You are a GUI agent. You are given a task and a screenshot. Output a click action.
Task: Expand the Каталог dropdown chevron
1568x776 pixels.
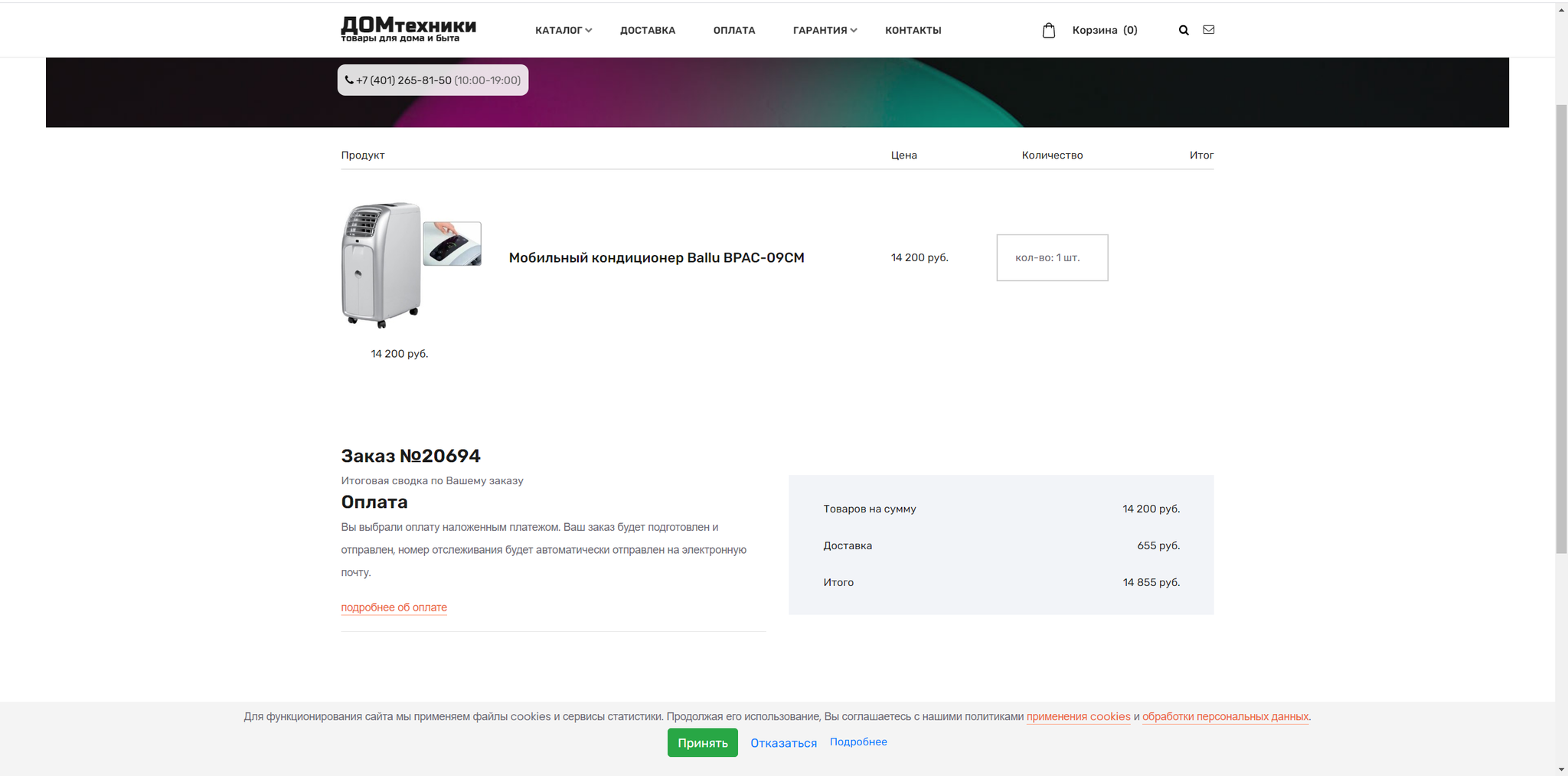click(x=589, y=31)
